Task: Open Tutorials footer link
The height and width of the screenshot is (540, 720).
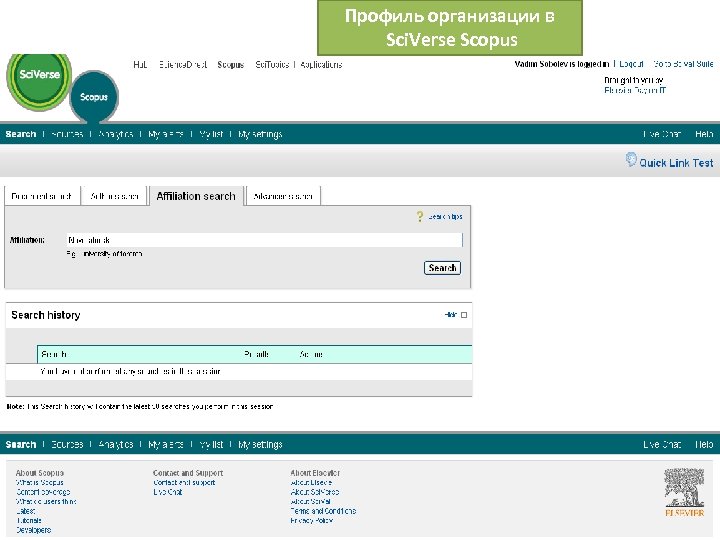Action: [x=29, y=521]
